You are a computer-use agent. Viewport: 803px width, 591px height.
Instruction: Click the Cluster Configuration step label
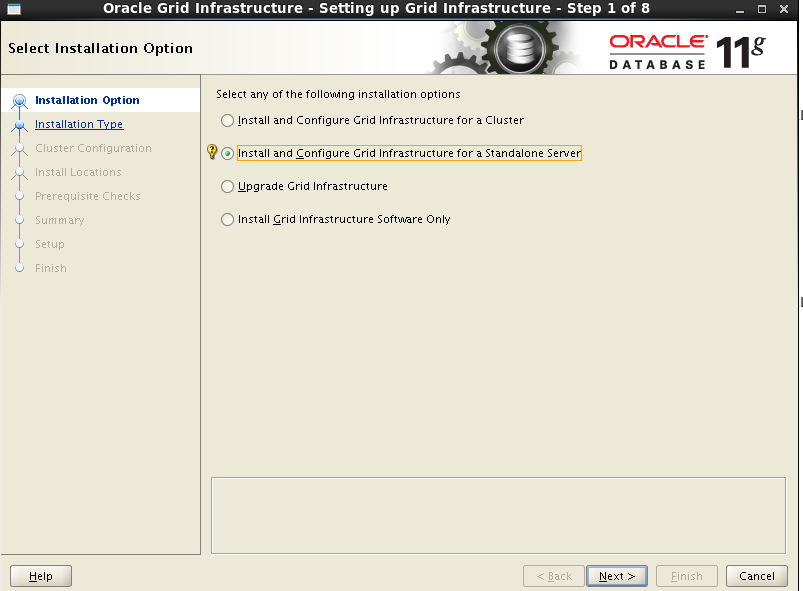(x=93, y=148)
